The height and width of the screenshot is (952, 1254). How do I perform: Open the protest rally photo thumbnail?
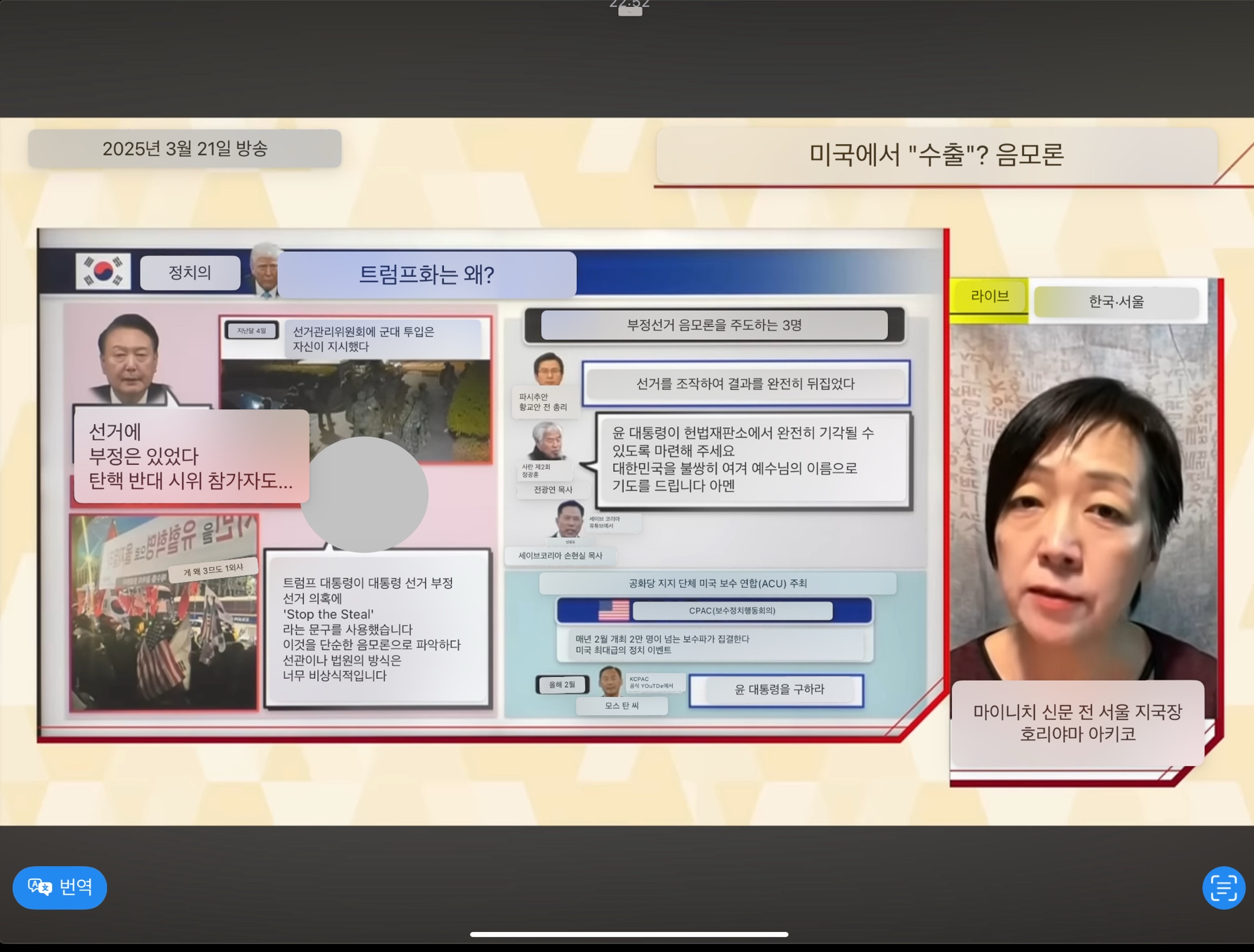[163, 627]
